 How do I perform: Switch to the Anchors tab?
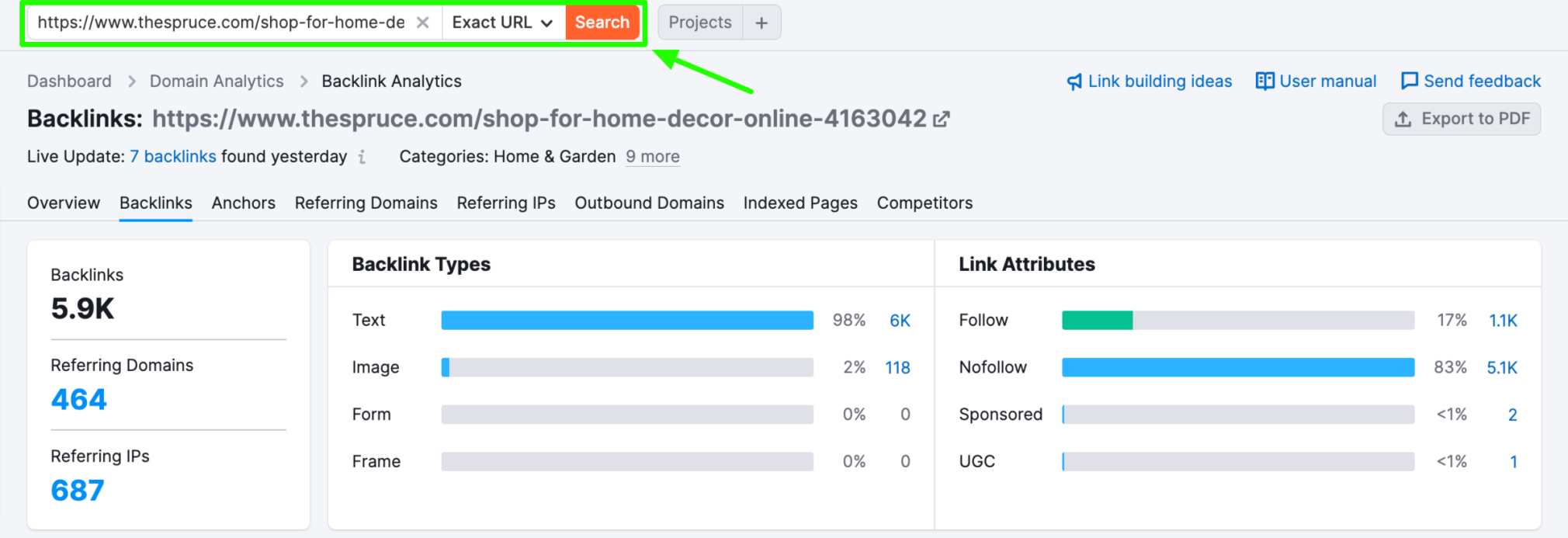pos(244,203)
